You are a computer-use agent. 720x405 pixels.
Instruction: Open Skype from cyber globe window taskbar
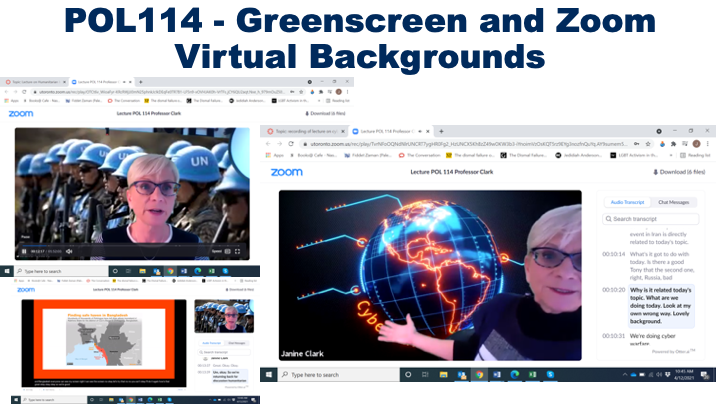550,375
